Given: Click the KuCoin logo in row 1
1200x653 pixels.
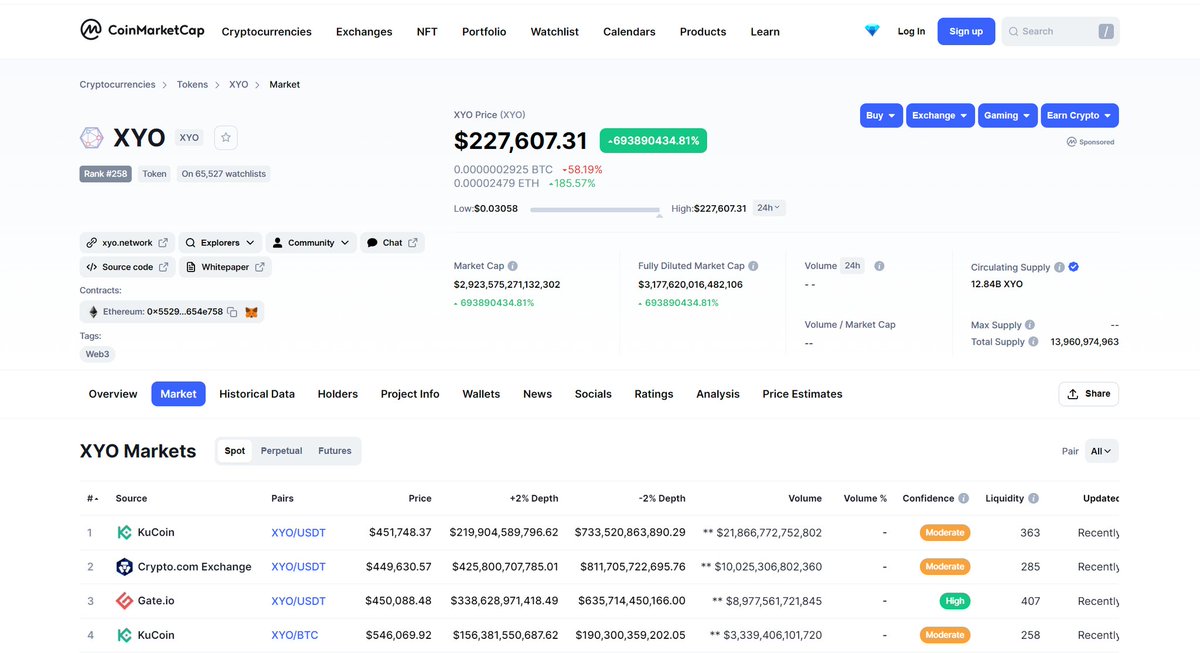Looking at the screenshot, I should (x=124, y=532).
